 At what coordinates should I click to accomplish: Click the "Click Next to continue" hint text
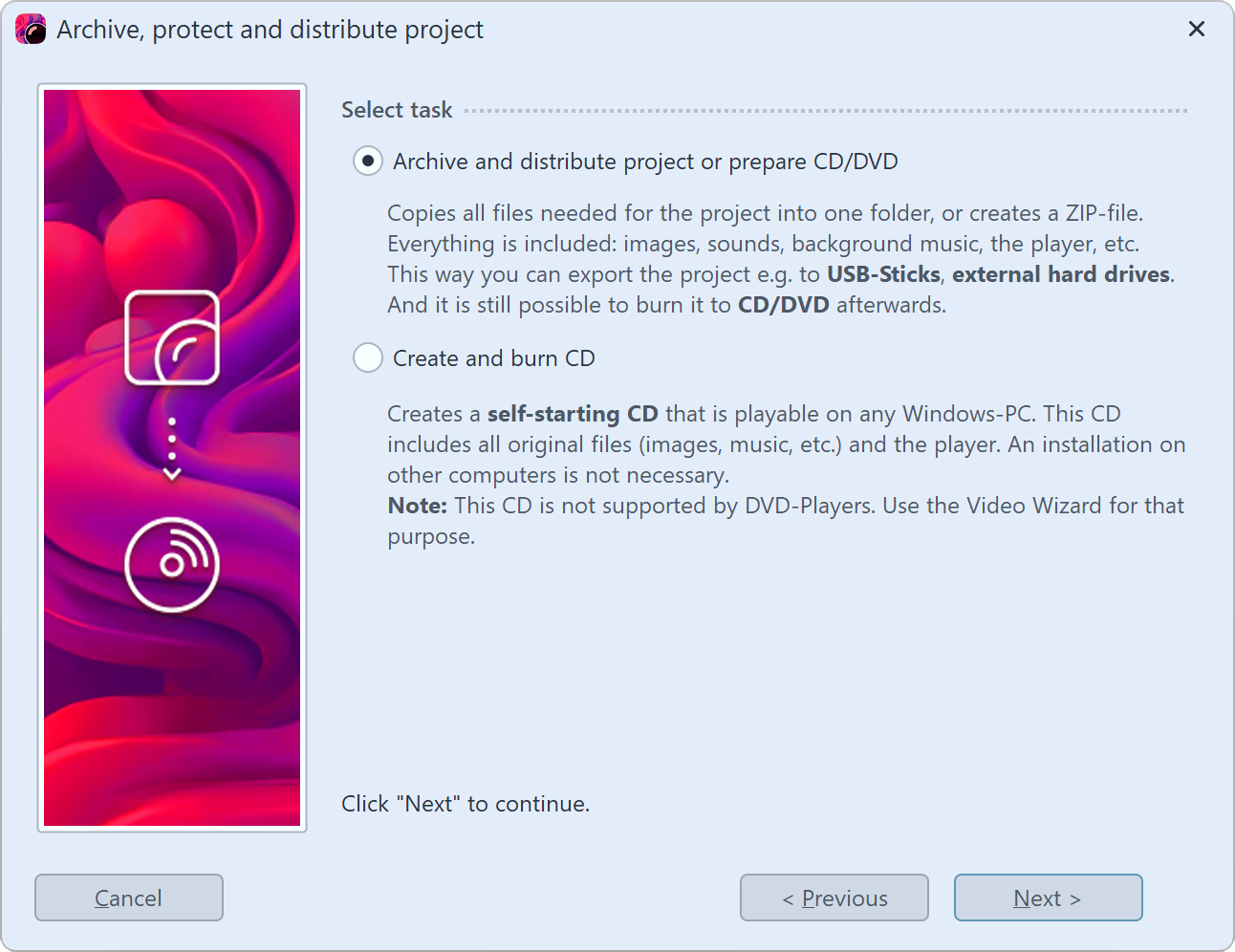466,804
